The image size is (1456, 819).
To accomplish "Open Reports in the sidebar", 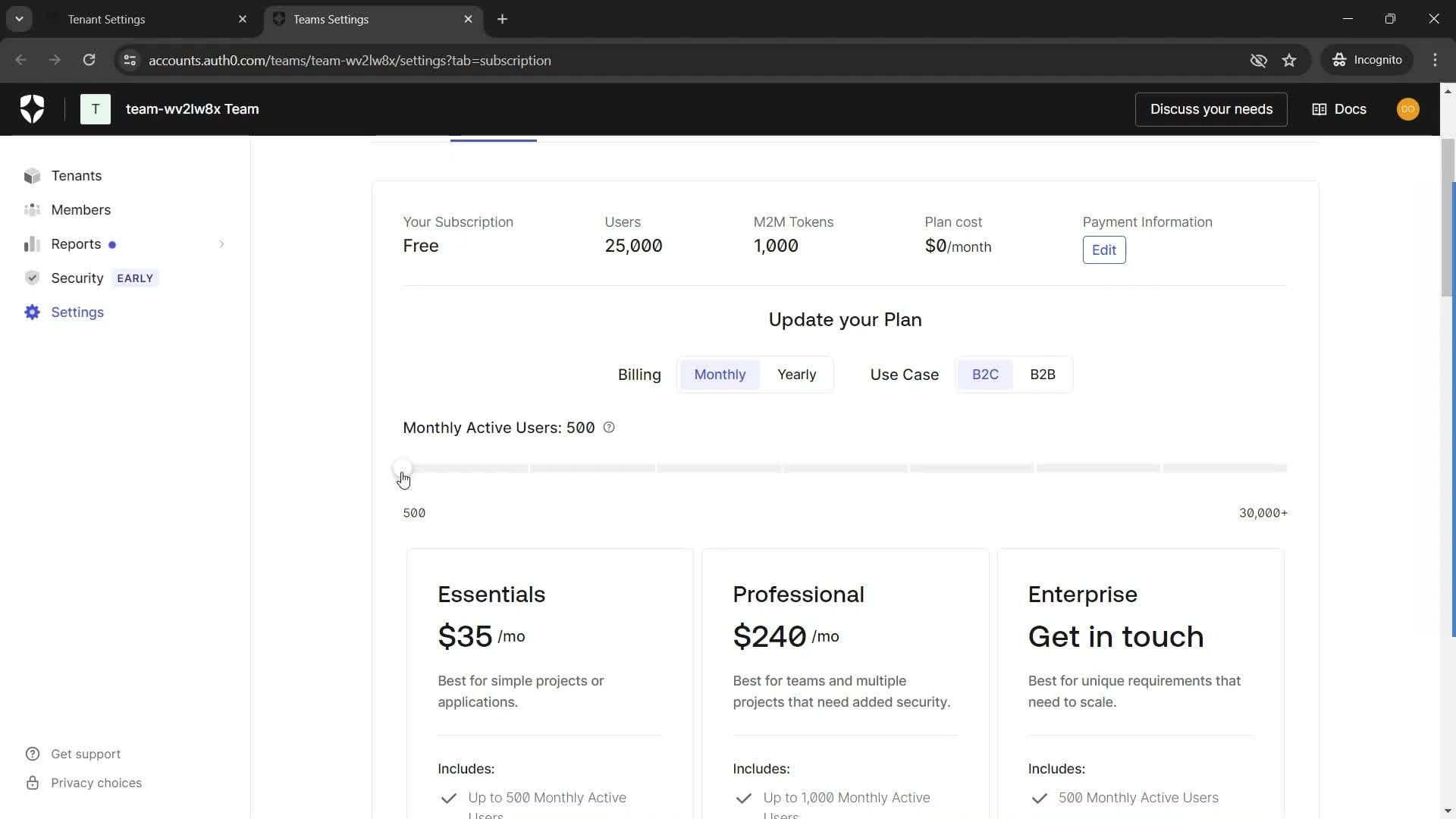I will (x=76, y=244).
